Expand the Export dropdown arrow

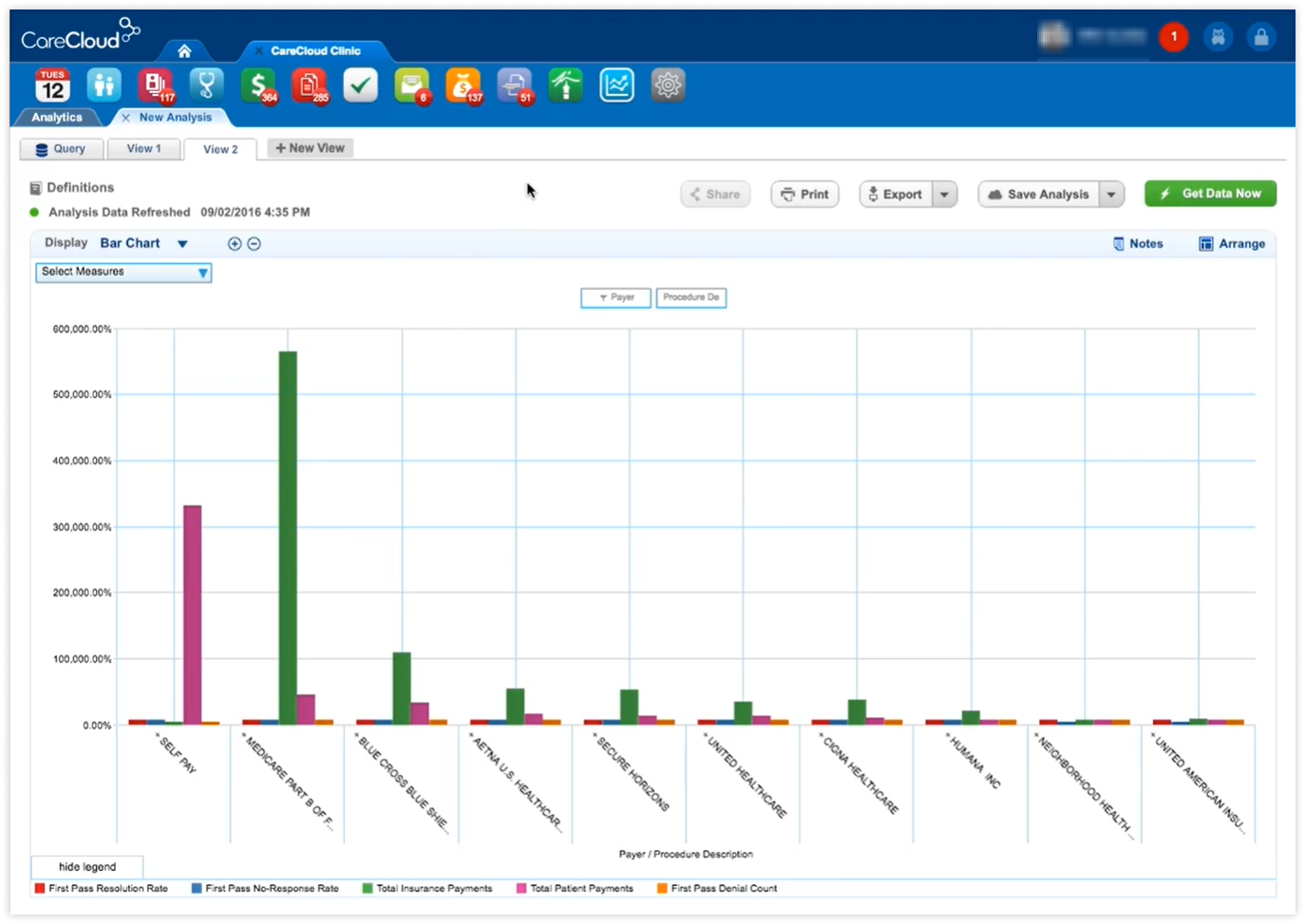[x=944, y=194]
